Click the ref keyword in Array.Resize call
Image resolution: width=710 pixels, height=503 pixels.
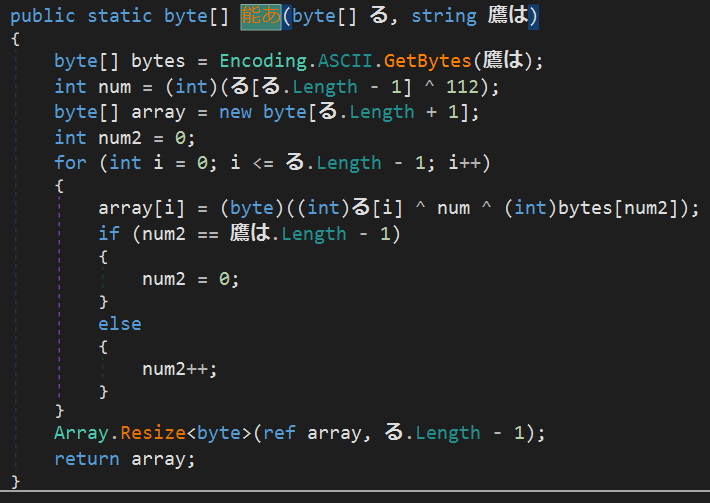tap(280, 433)
